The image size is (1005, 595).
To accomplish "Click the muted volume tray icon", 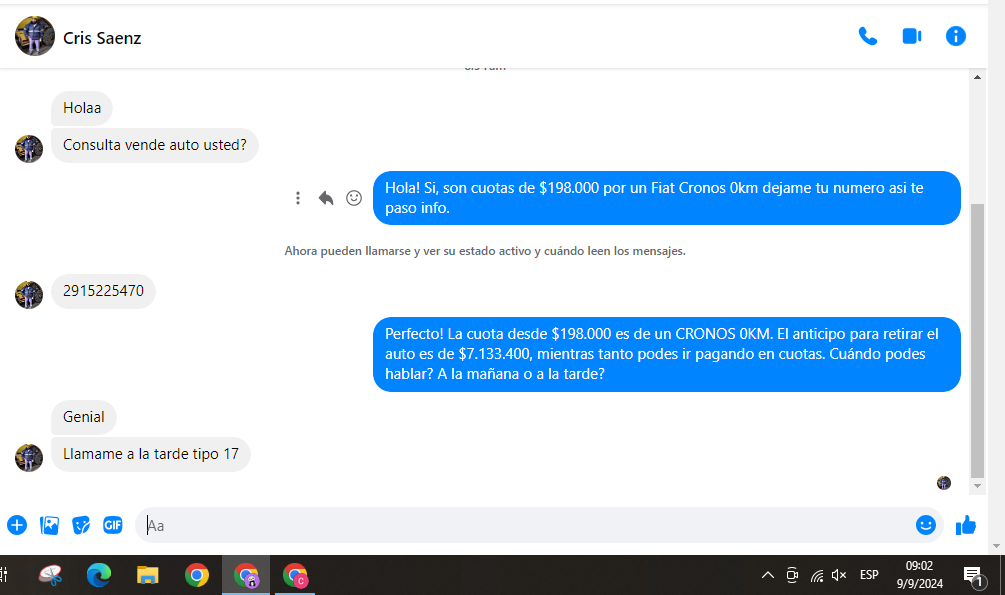I will coord(839,575).
